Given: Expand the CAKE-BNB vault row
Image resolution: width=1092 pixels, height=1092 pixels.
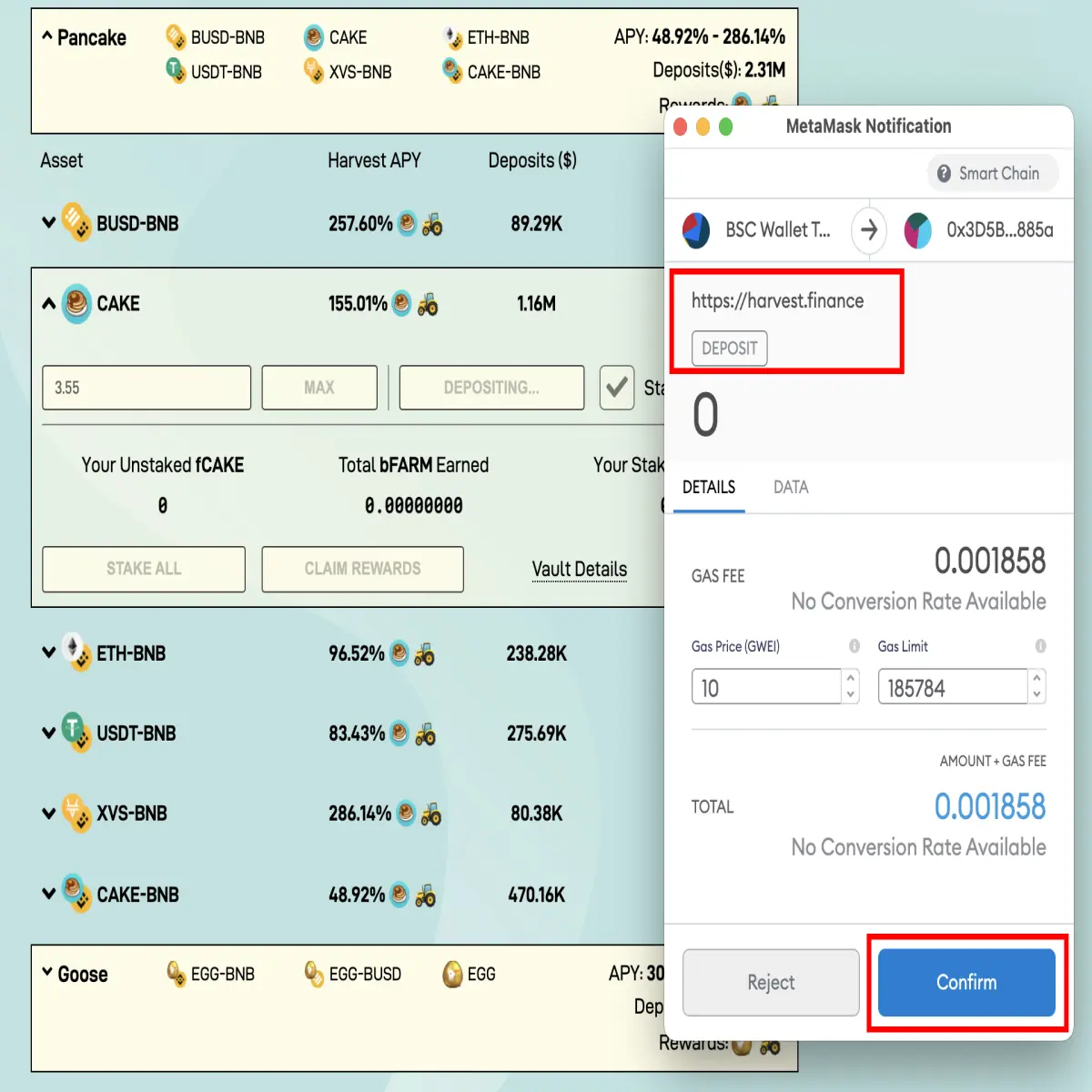Looking at the screenshot, I should tap(49, 894).
